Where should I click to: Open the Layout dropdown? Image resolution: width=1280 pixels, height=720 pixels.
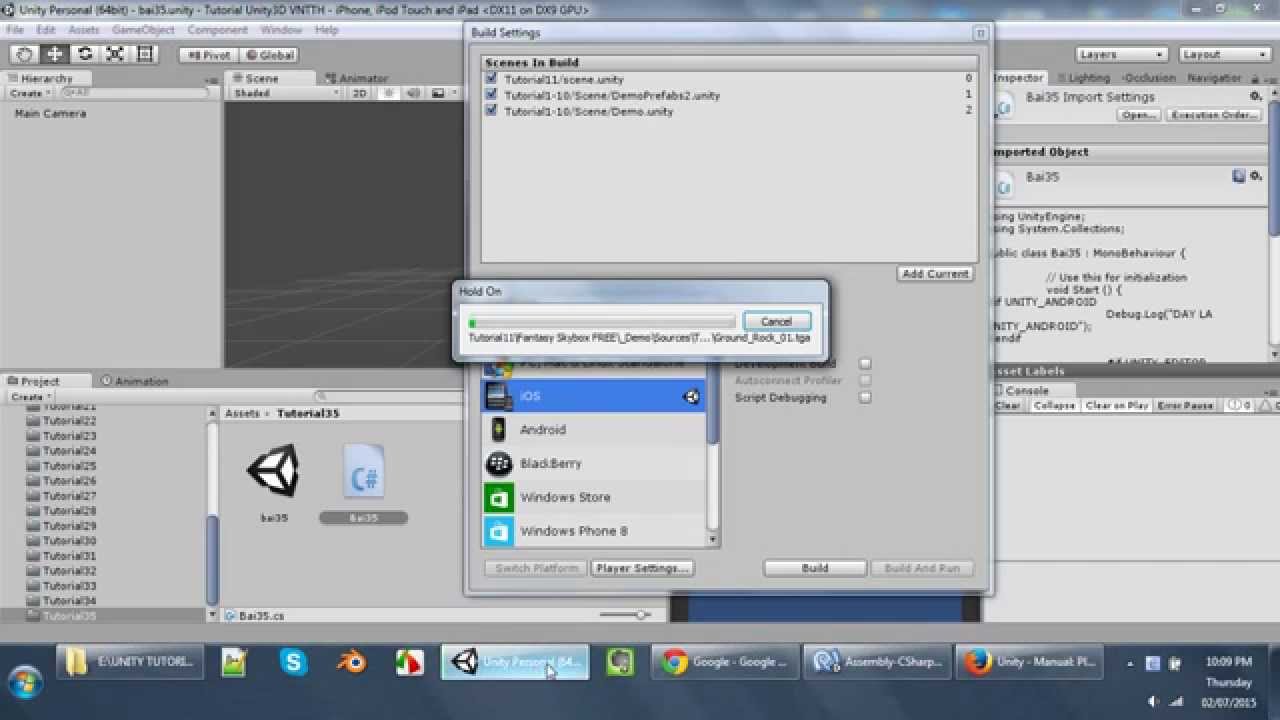pyautogui.click(x=1224, y=54)
